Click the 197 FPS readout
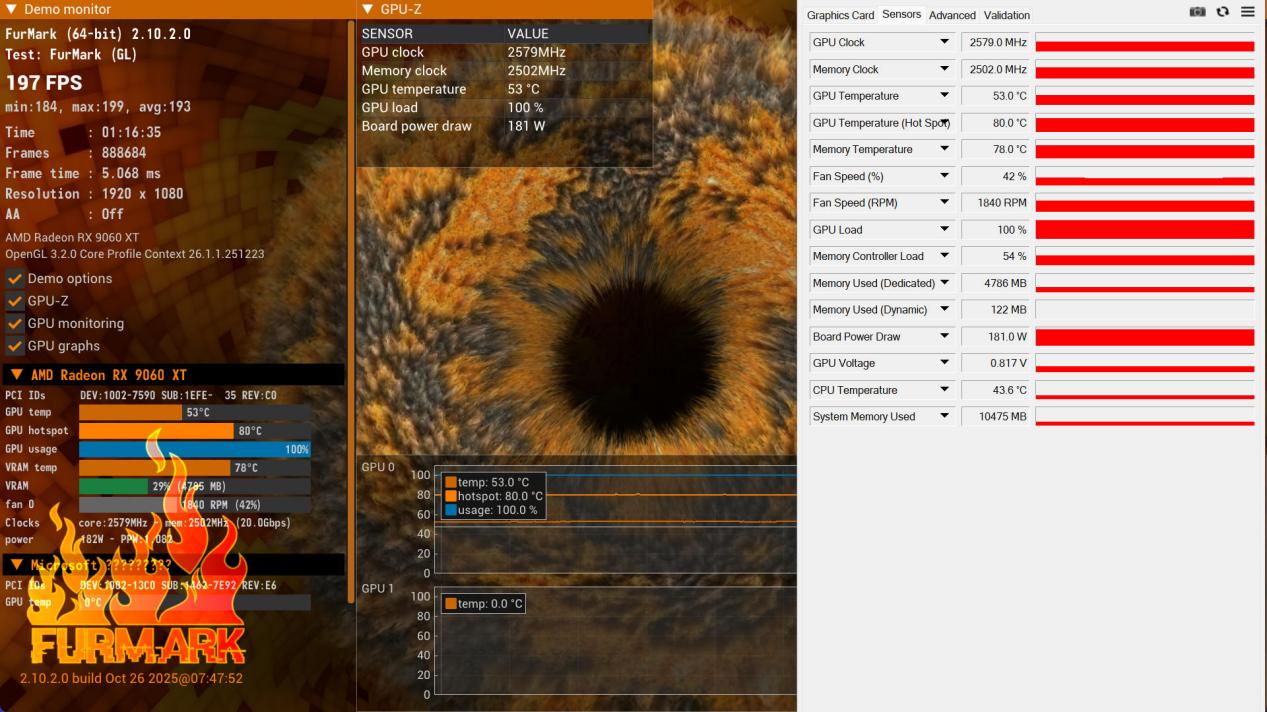Screen dimensions: 1267x712 [x=44, y=83]
